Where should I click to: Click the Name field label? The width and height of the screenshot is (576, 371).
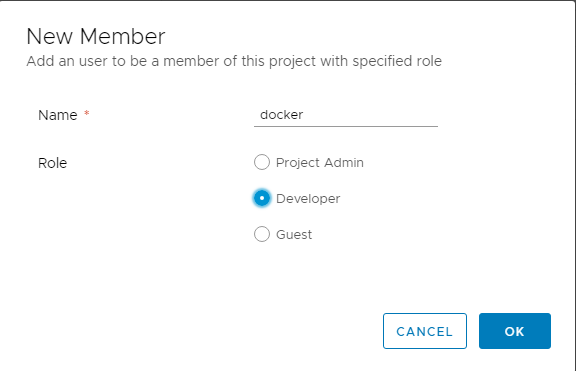(58, 115)
